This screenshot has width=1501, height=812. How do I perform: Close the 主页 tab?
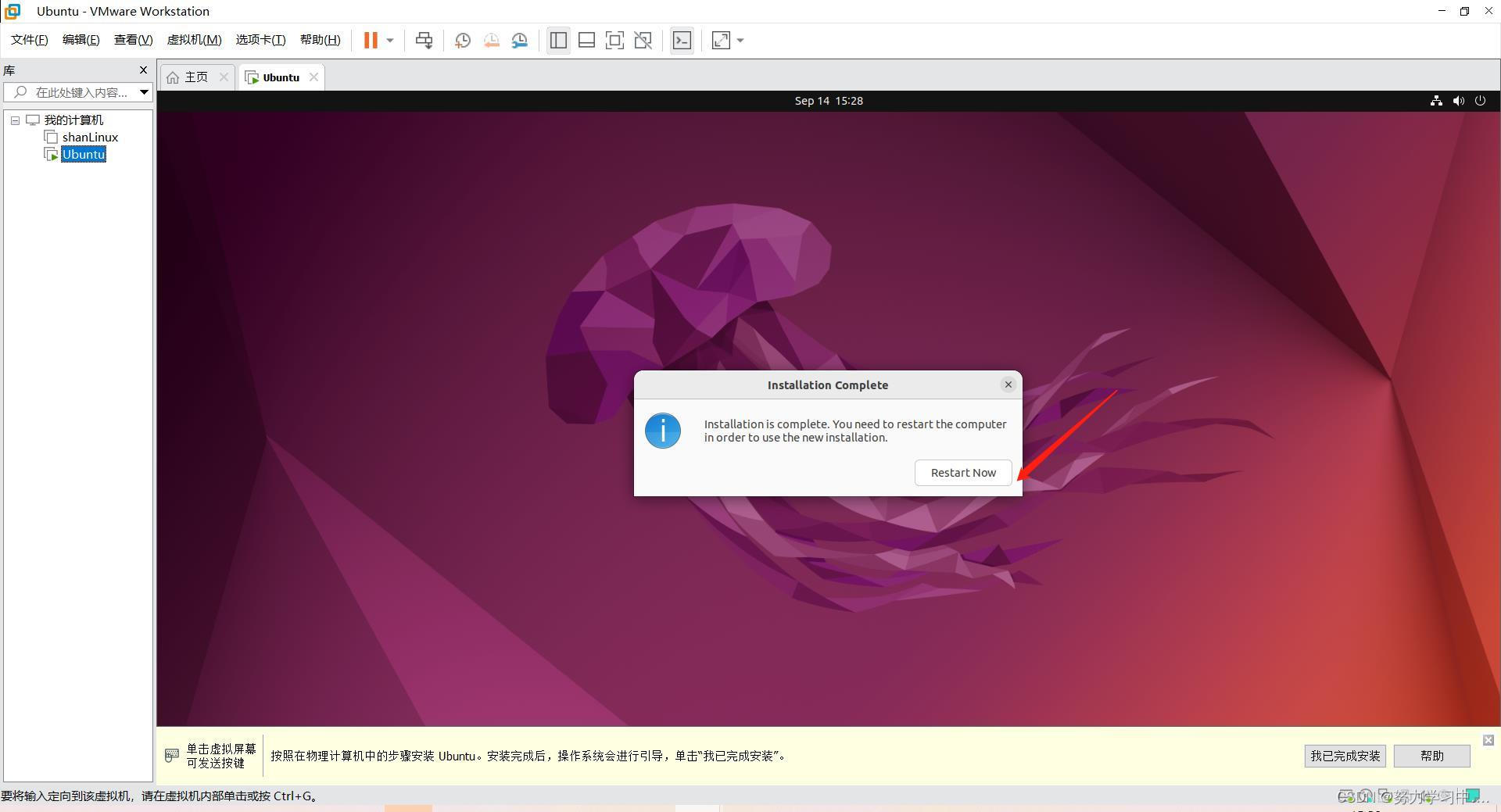tap(224, 77)
